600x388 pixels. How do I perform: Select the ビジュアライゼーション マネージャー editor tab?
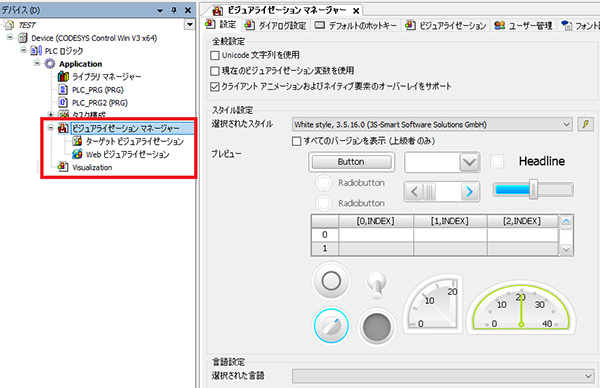tap(281, 10)
